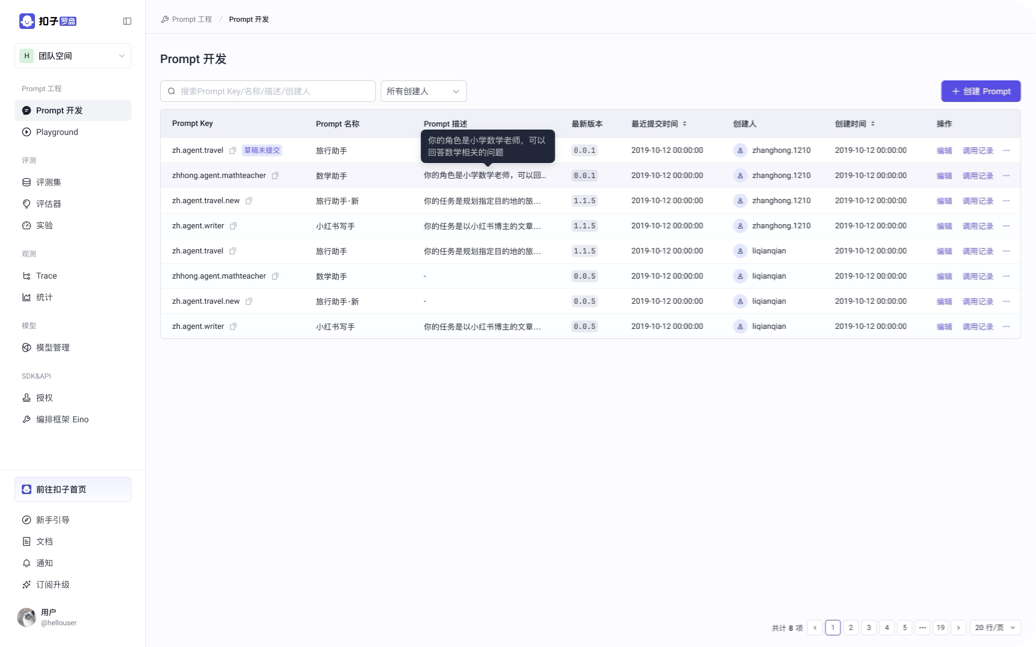Click 调用记录 for liqianqian zh.agent.travel row
The height and width of the screenshot is (647, 1036).
pyautogui.click(x=978, y=251)
